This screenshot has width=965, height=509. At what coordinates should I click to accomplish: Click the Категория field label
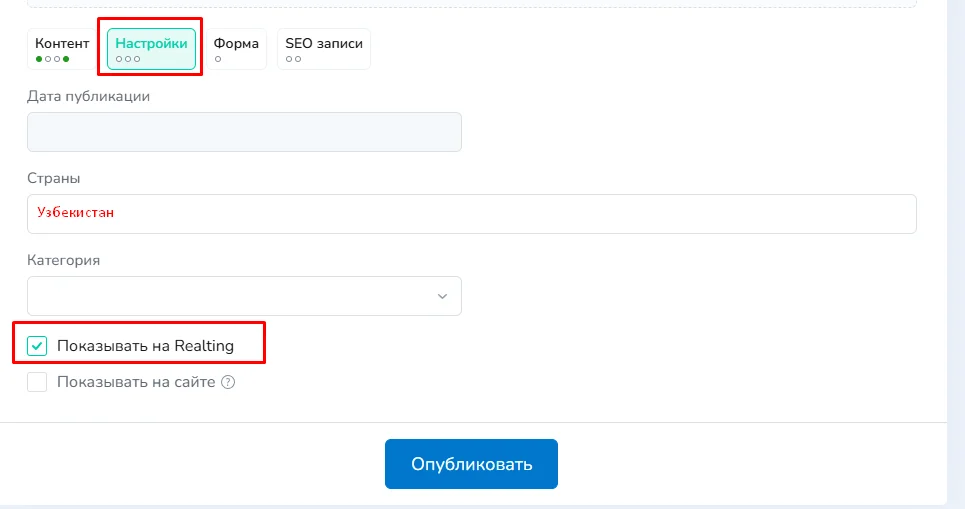point(64,260)
